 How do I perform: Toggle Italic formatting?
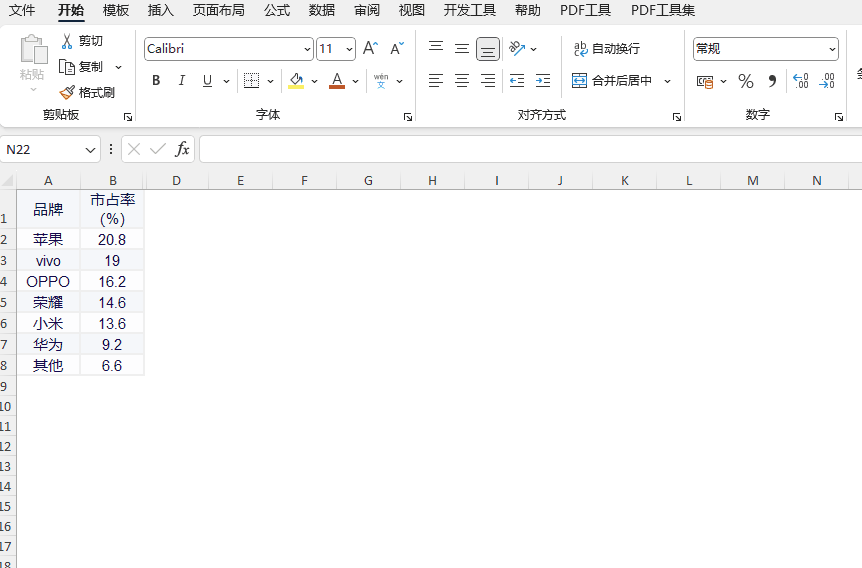click(x=181, y=81)
